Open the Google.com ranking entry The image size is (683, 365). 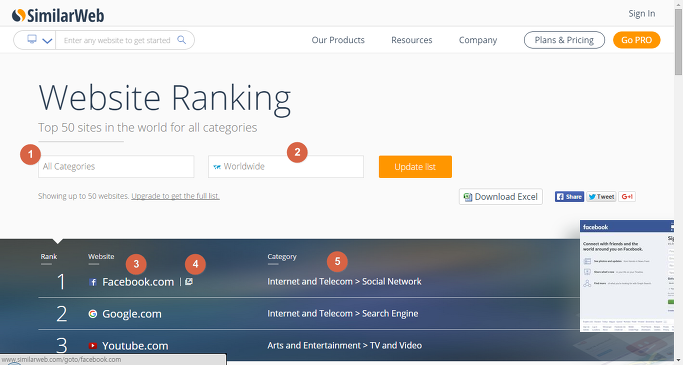pyautogui.click(x=132, y=314)
